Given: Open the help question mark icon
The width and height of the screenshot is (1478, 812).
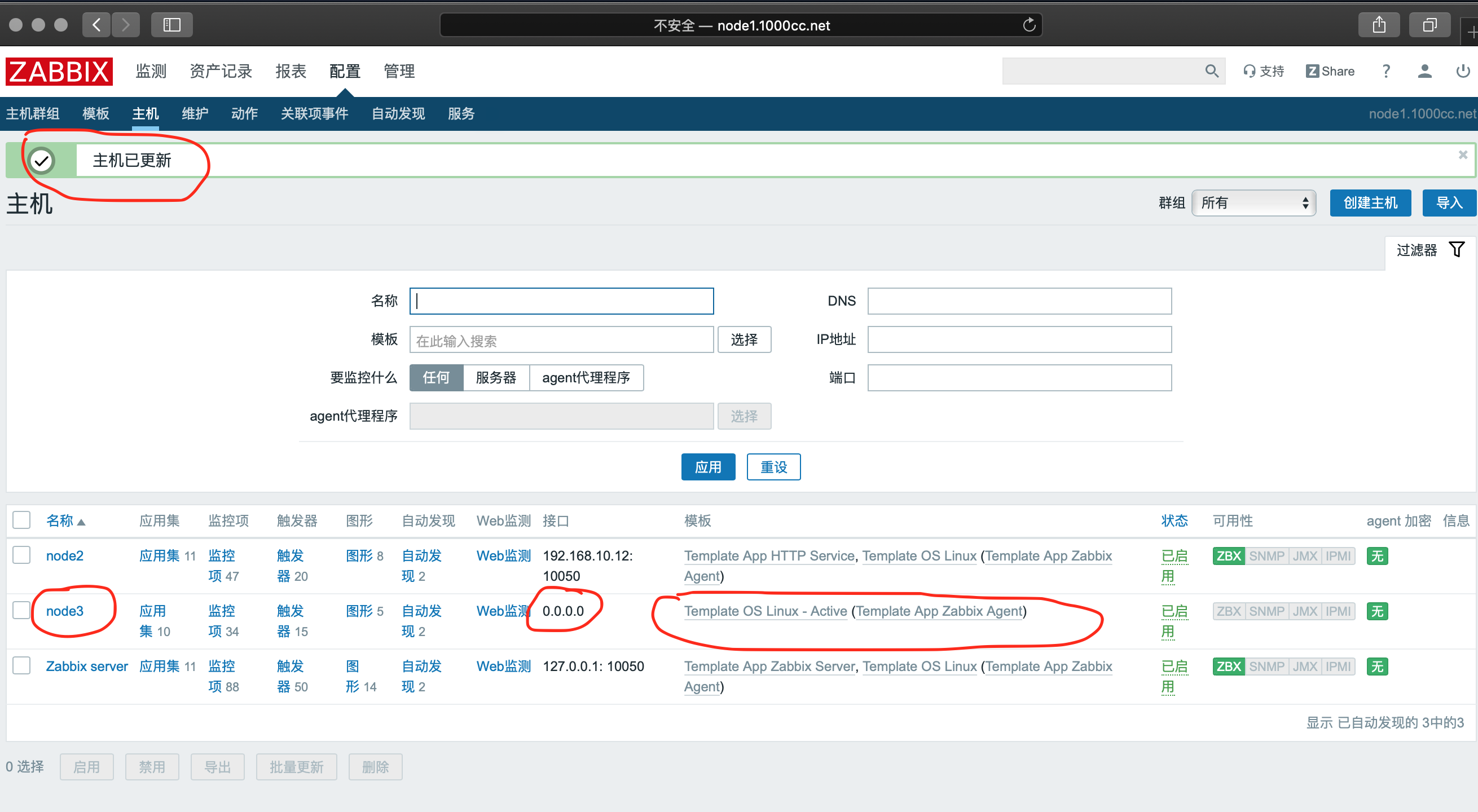Looking at the screenshot, I should pos(1385,71).
